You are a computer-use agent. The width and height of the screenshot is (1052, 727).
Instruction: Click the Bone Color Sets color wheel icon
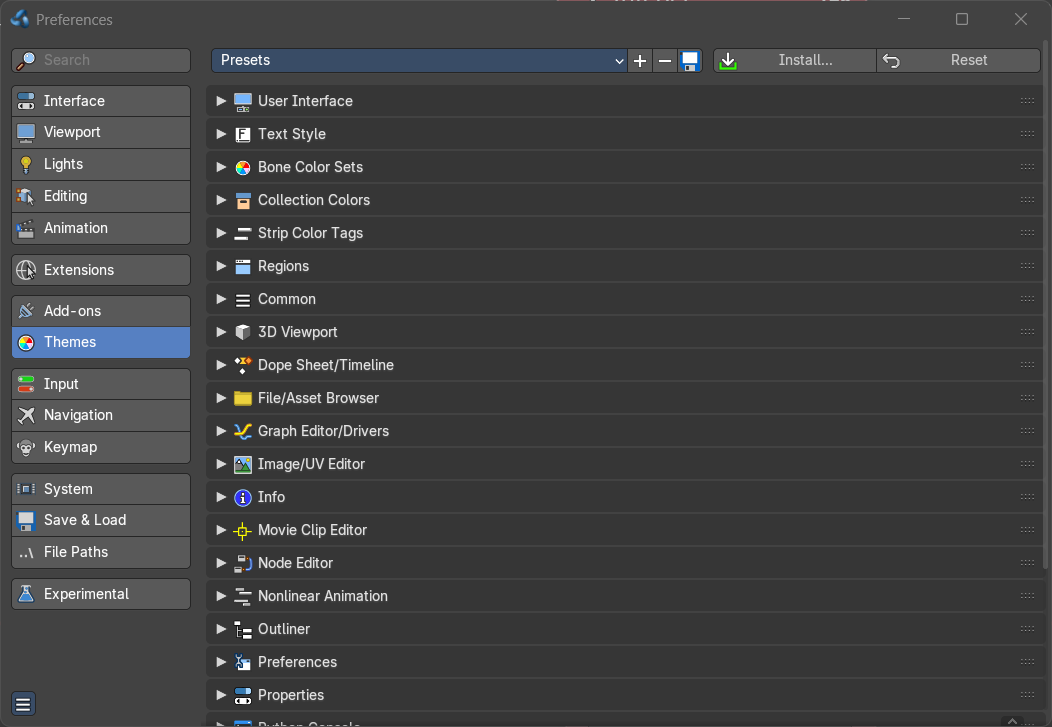tap(242, 167)
